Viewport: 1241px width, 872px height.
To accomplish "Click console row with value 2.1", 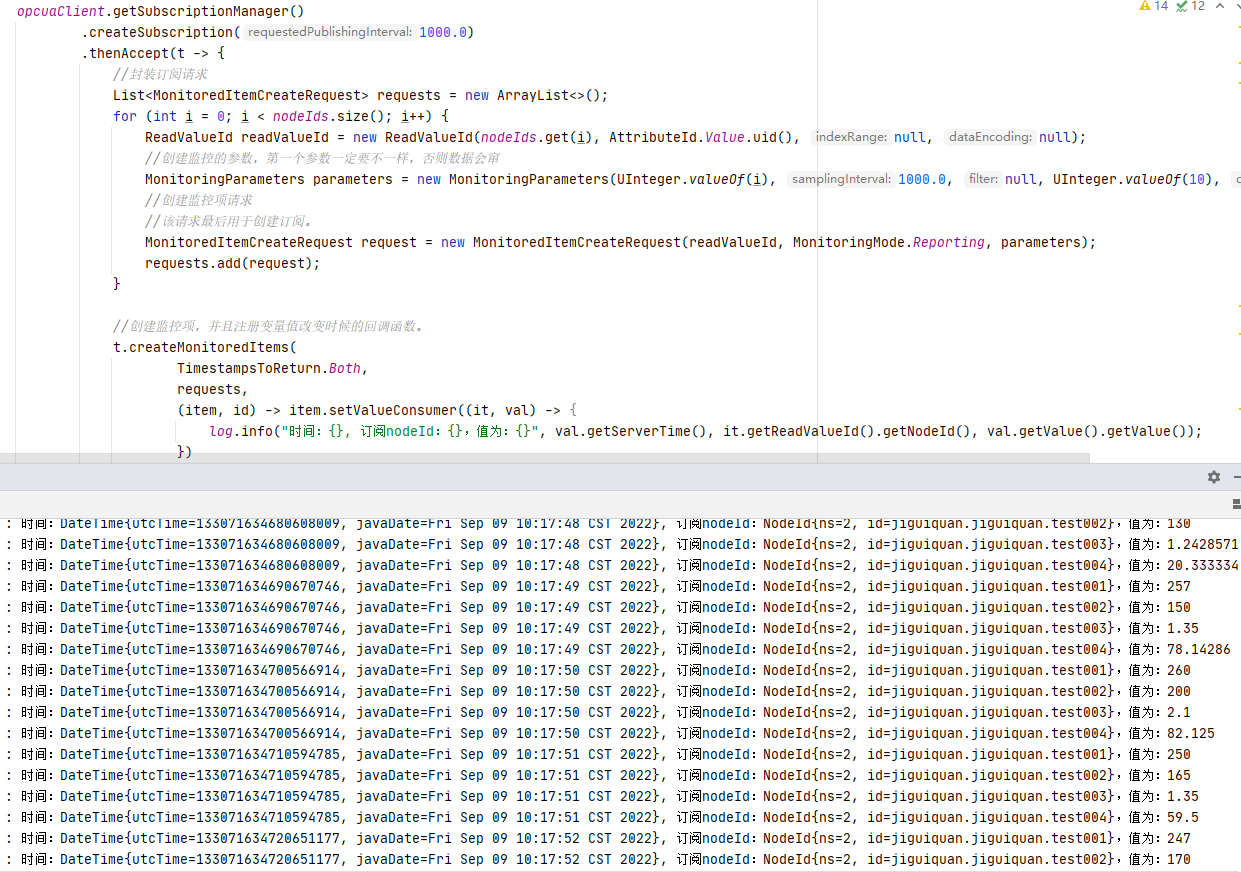I will point(620,712).
